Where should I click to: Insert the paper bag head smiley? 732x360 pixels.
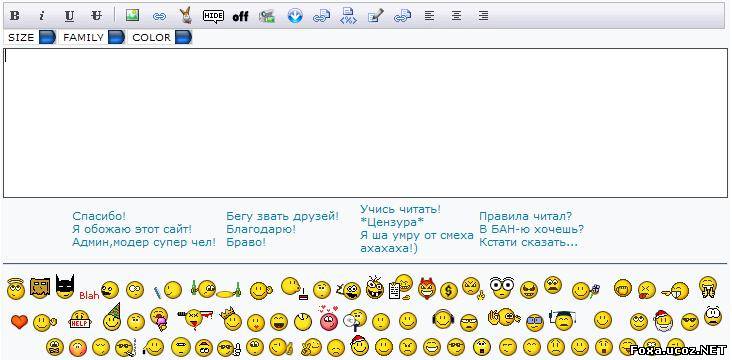pyautogui.click(x=40, y=288)
